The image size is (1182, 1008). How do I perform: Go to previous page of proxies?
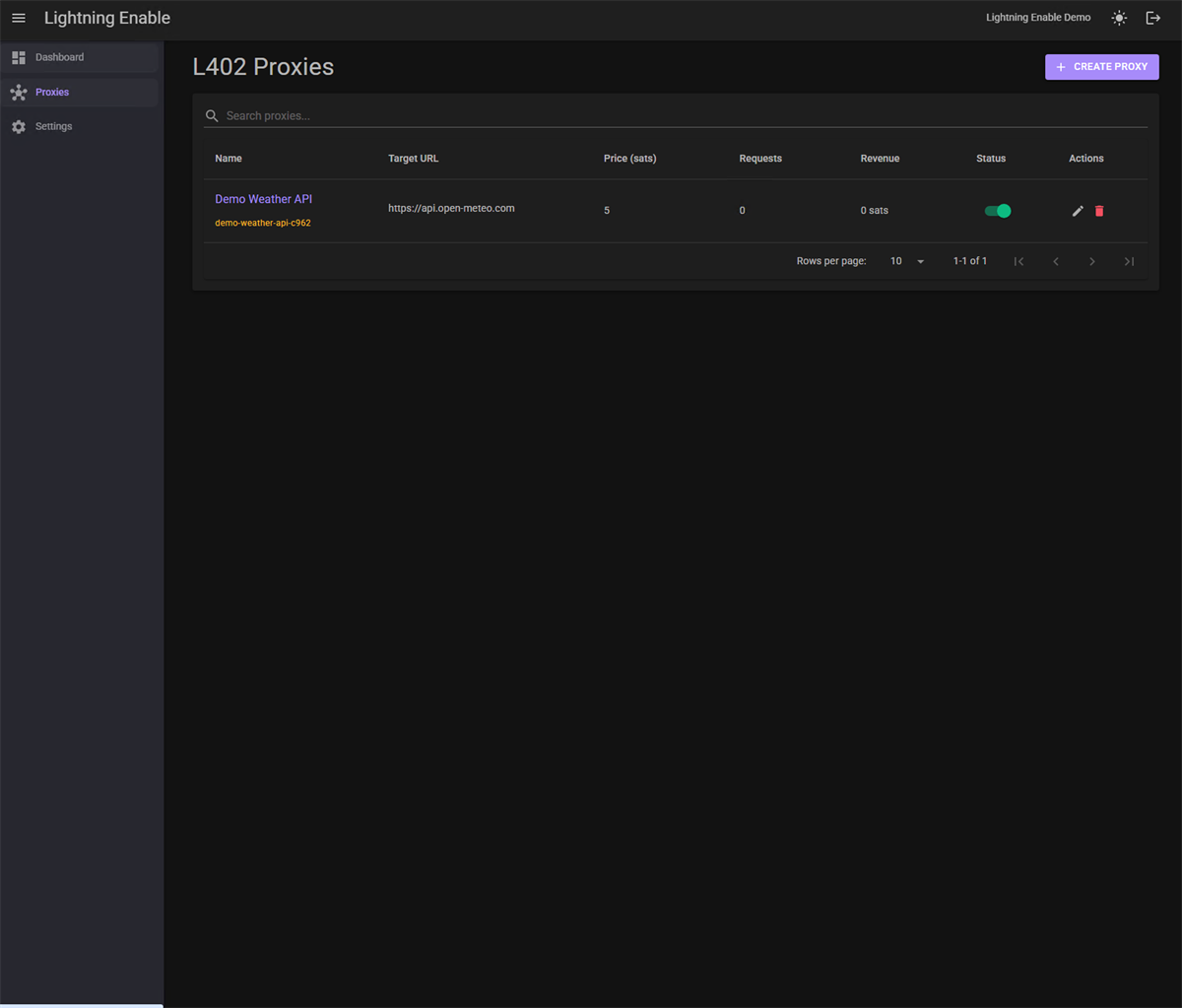(x=1056, y=261)
